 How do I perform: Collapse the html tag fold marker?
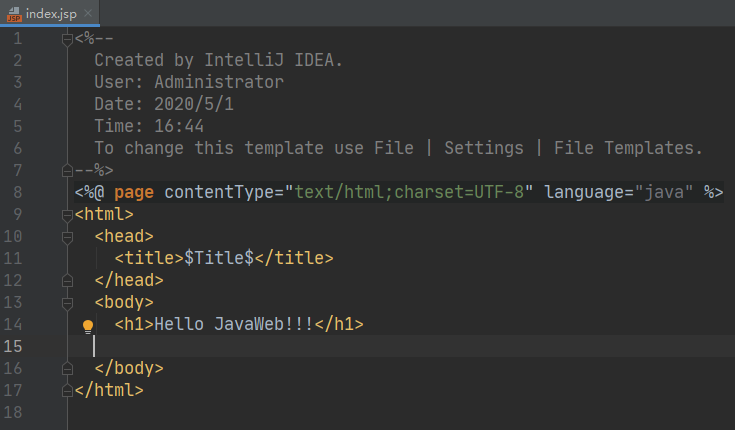(x=68, y=214)
